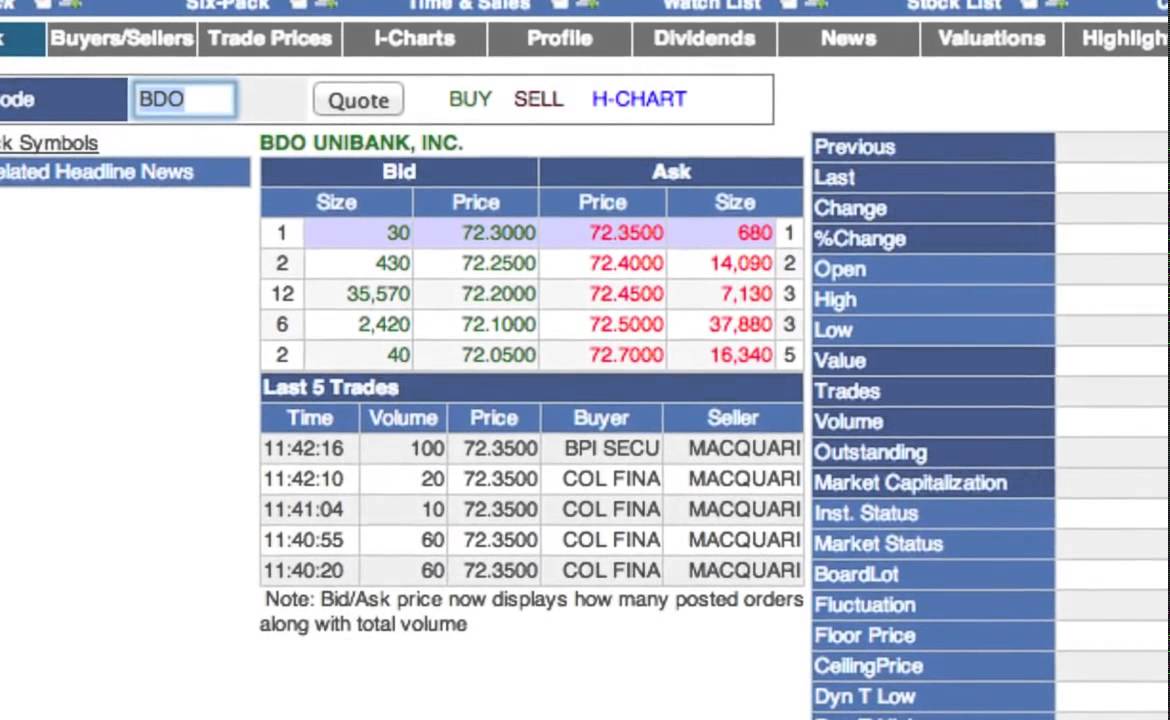1170x720 pixels.
Task: Click the stock code field containing BDO
Action: (x=184, y=99)
